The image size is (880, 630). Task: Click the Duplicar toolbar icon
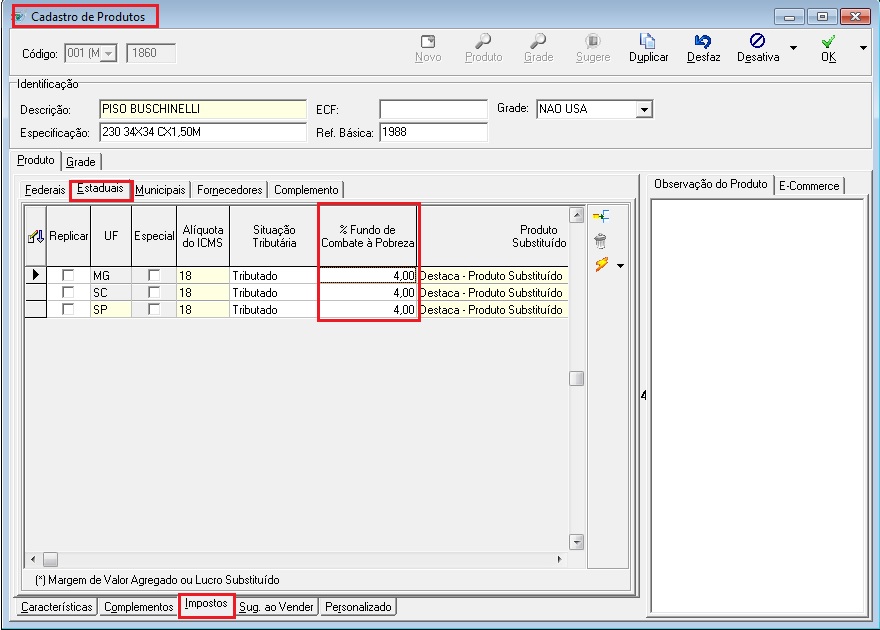tap(648, 42)
